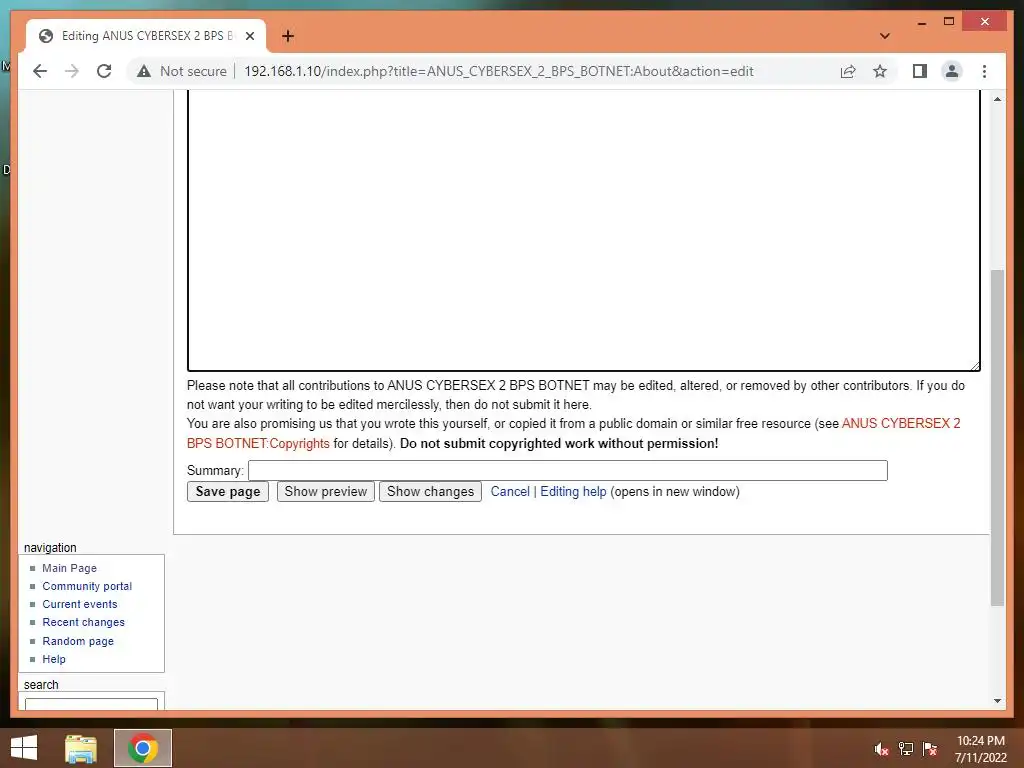1024x768 pixels.
Task: Open Chrome three-dot menu
Action: tap(984, 71)
